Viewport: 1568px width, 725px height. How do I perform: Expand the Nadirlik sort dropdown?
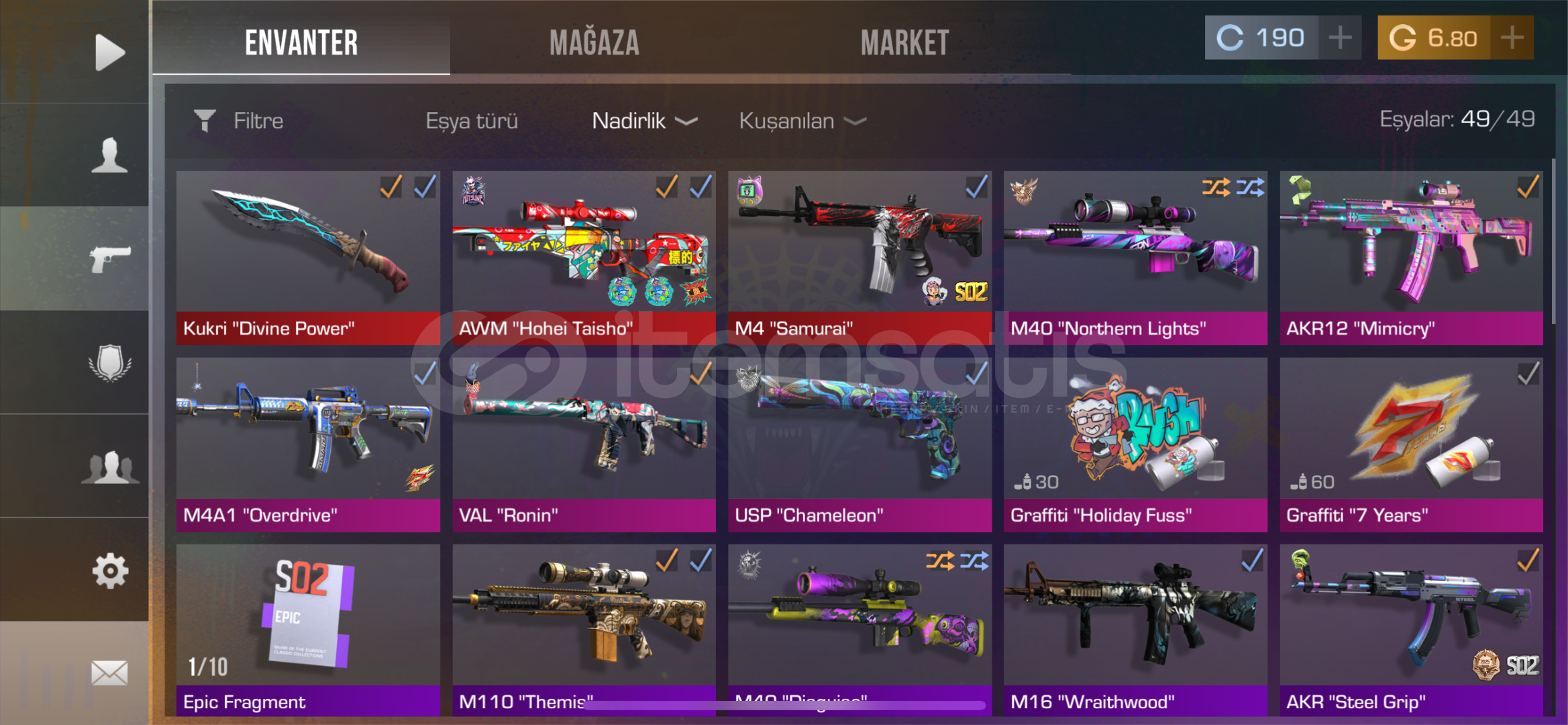pyautogui.click(x=645, y=121)
